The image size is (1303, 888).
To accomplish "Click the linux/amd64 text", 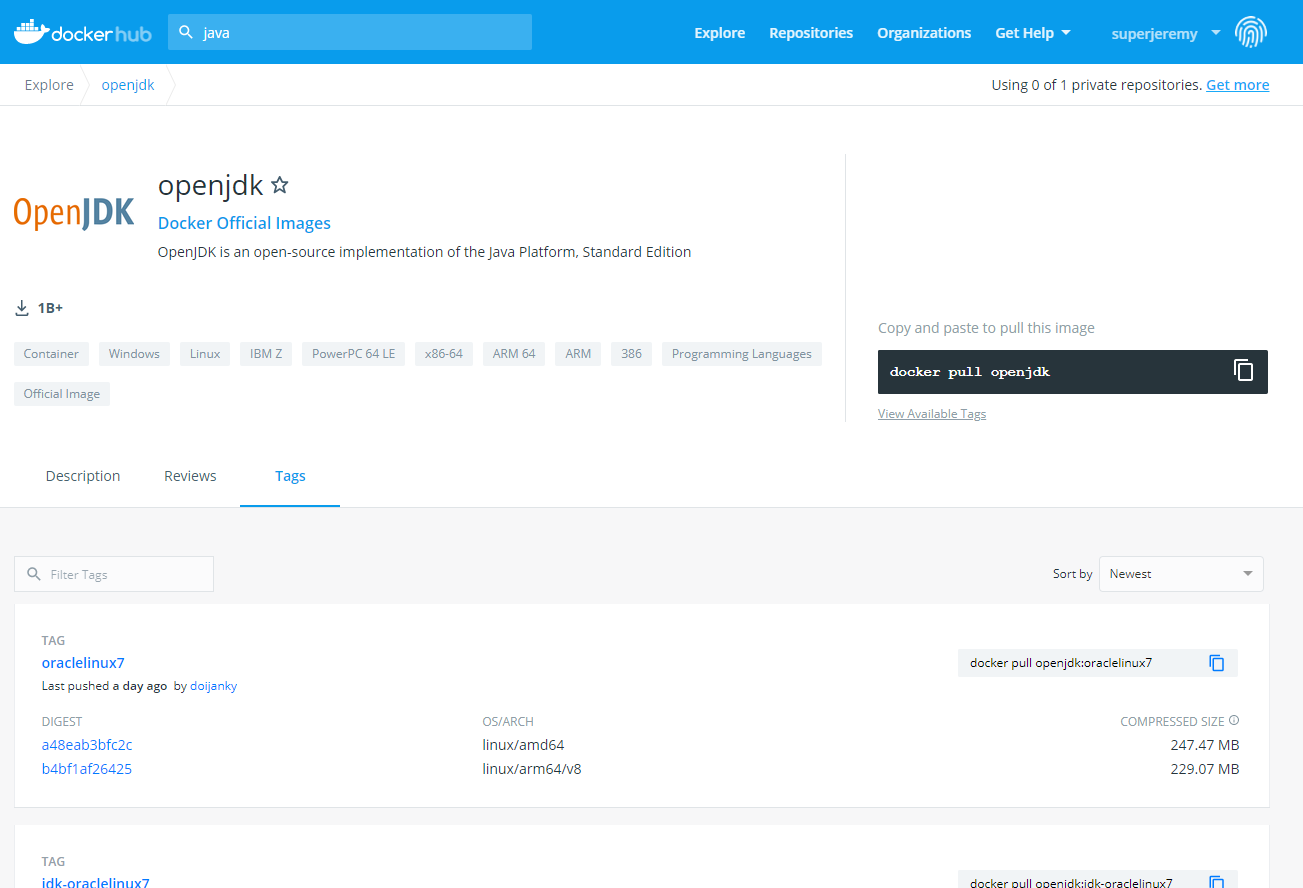I will pyautogui.click(x=523, y=745).
